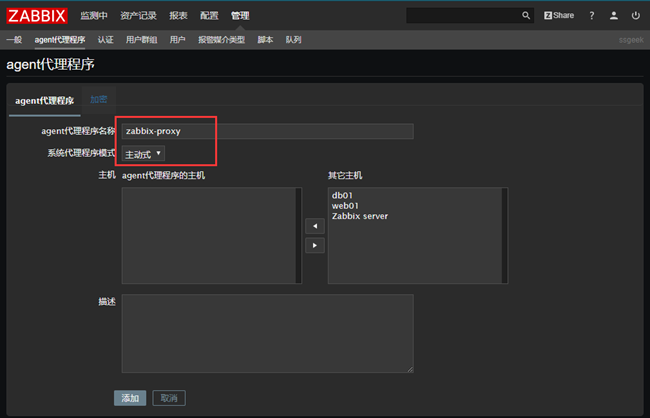
Task: Go to 用户群组 submenu
Action: click(141, 40)
